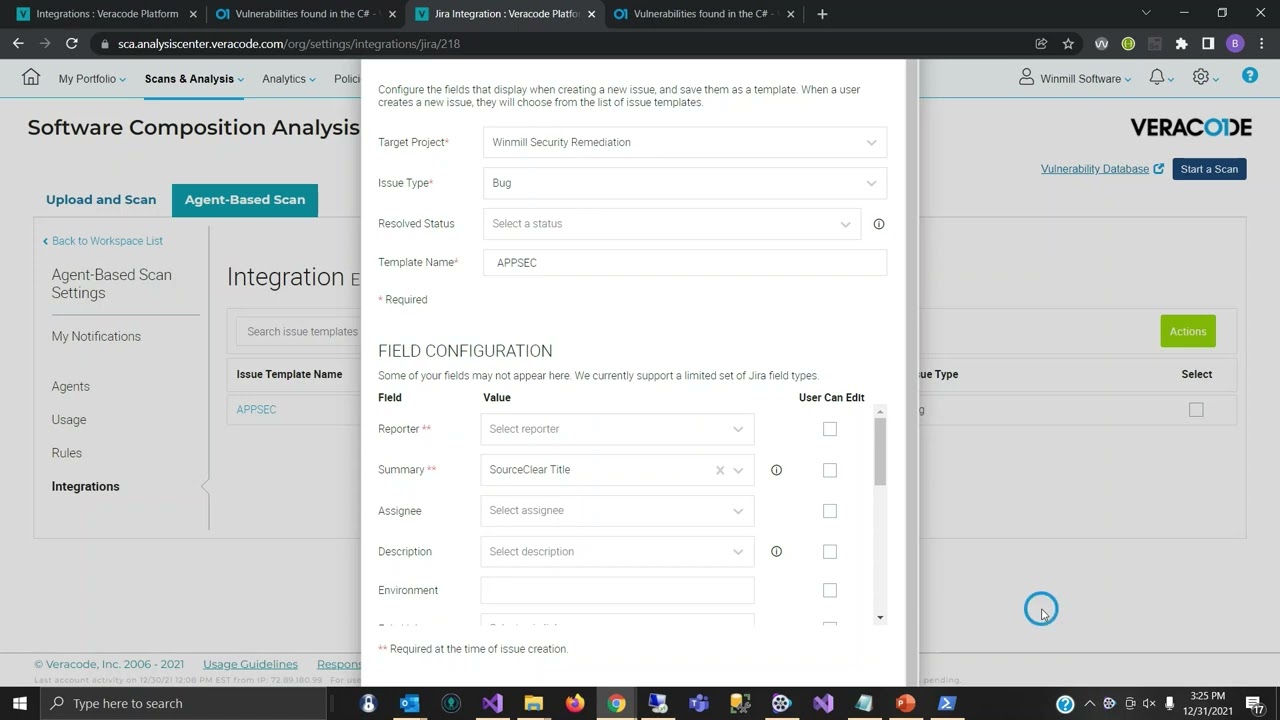Show info for Description field
Image resolution: width=1280 pixels, height=720 pixels.
pyautogui.click(x=776, y=552)
